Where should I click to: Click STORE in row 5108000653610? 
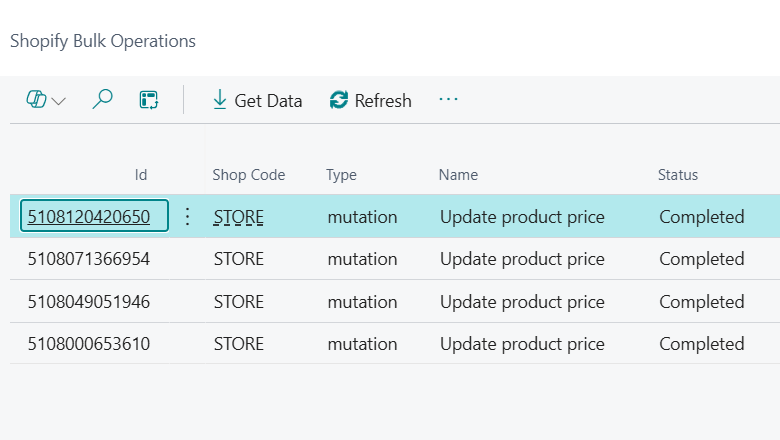238,344
